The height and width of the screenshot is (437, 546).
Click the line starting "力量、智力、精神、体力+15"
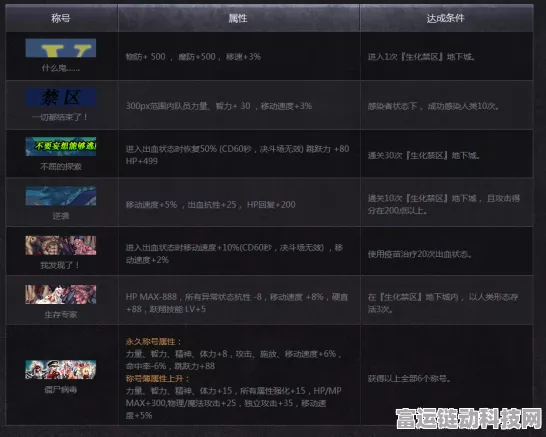(234, 391)
